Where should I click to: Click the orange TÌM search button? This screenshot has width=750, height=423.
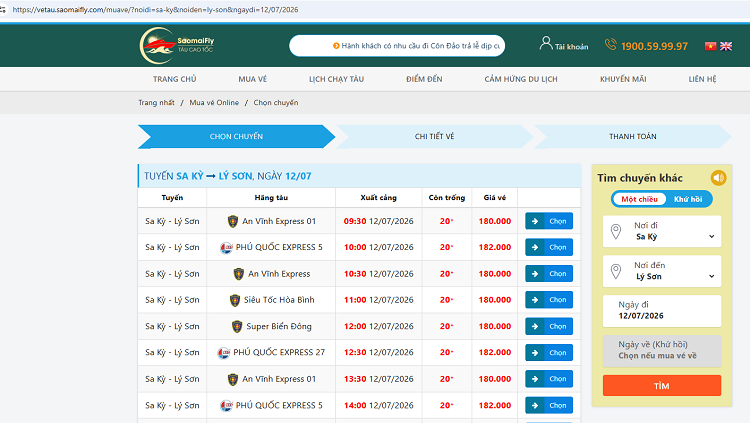(662, 386)
